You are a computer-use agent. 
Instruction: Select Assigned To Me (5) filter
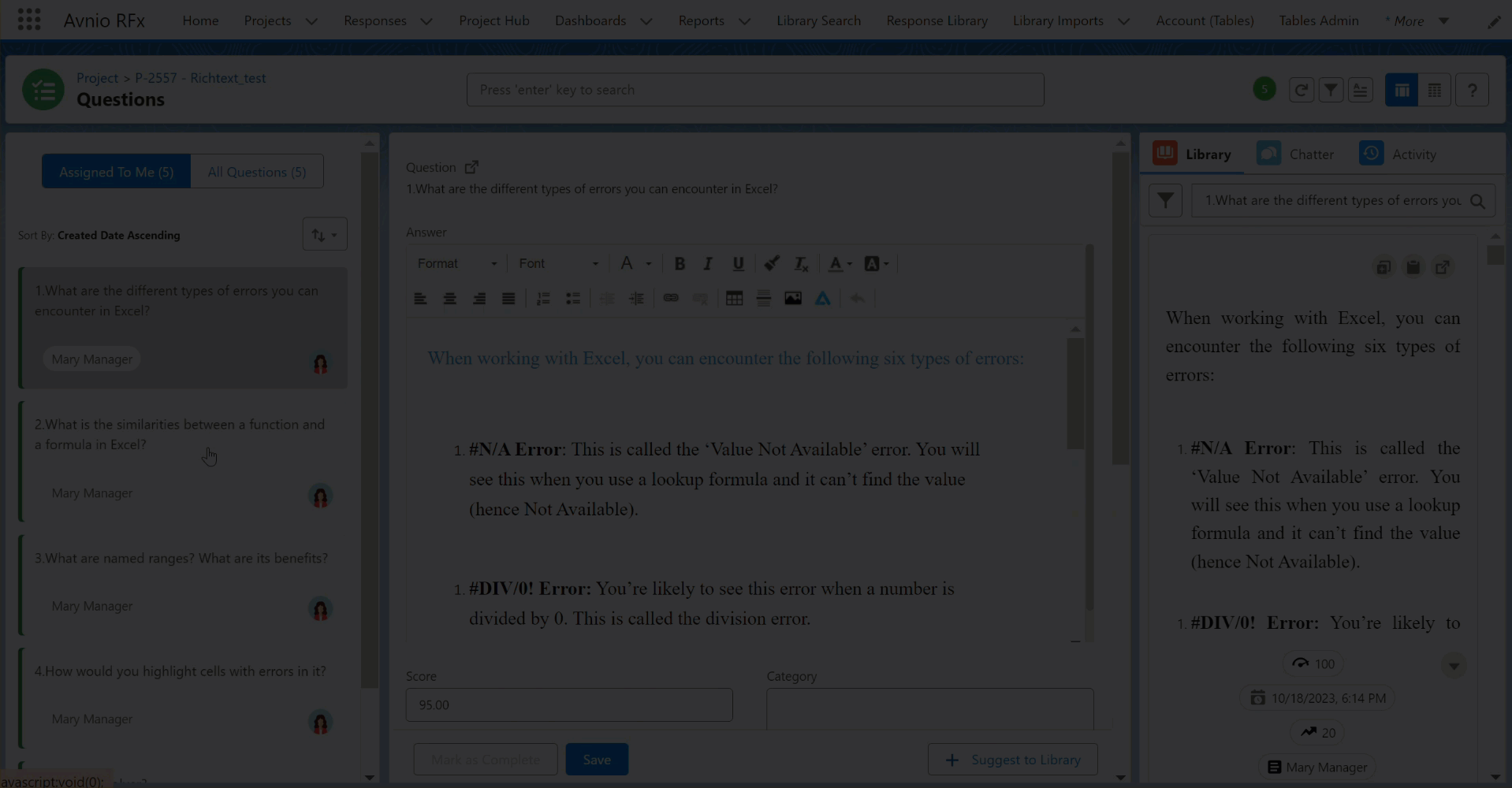click(x=116, y=172)
